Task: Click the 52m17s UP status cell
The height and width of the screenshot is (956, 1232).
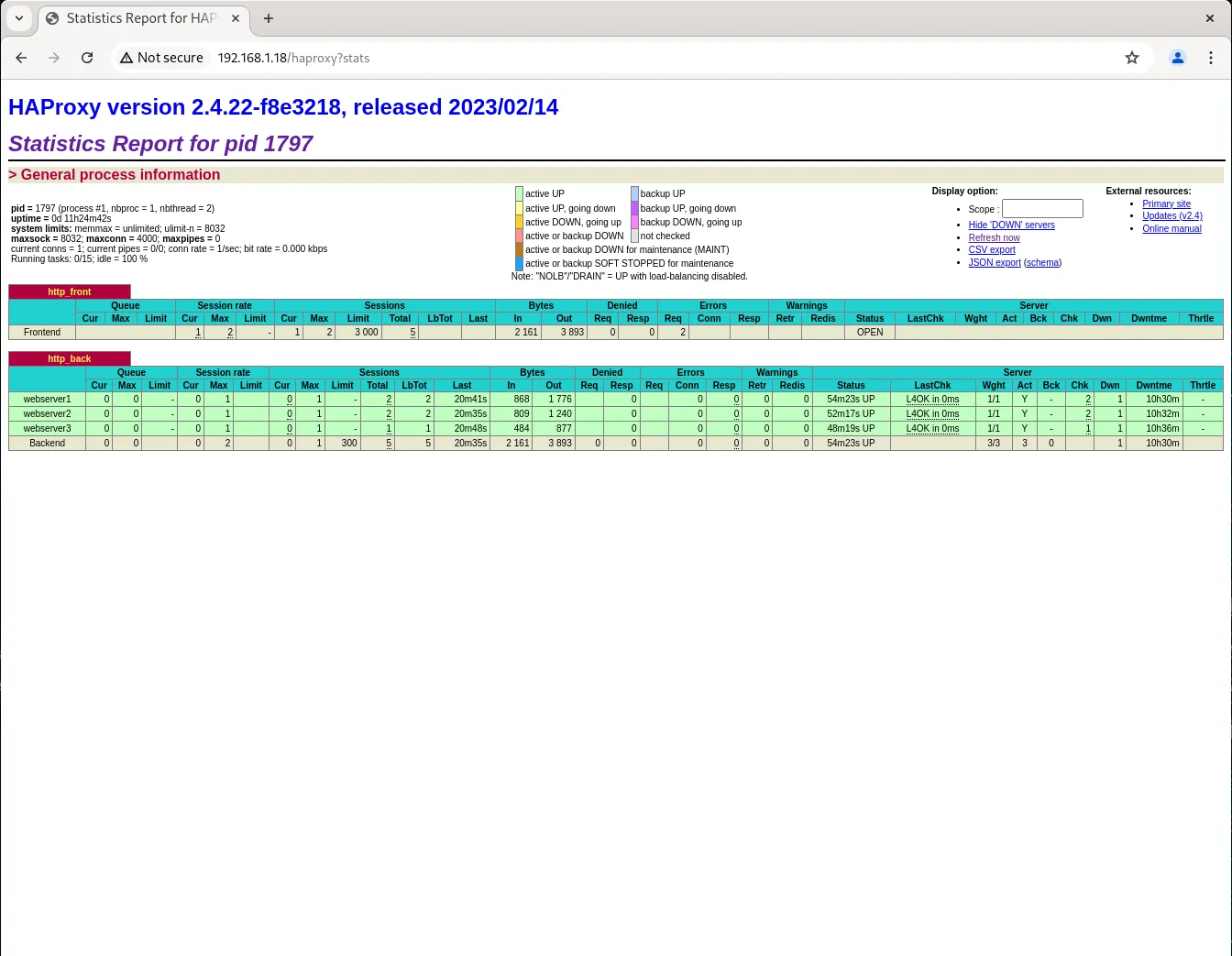Action: click(851, 414)
